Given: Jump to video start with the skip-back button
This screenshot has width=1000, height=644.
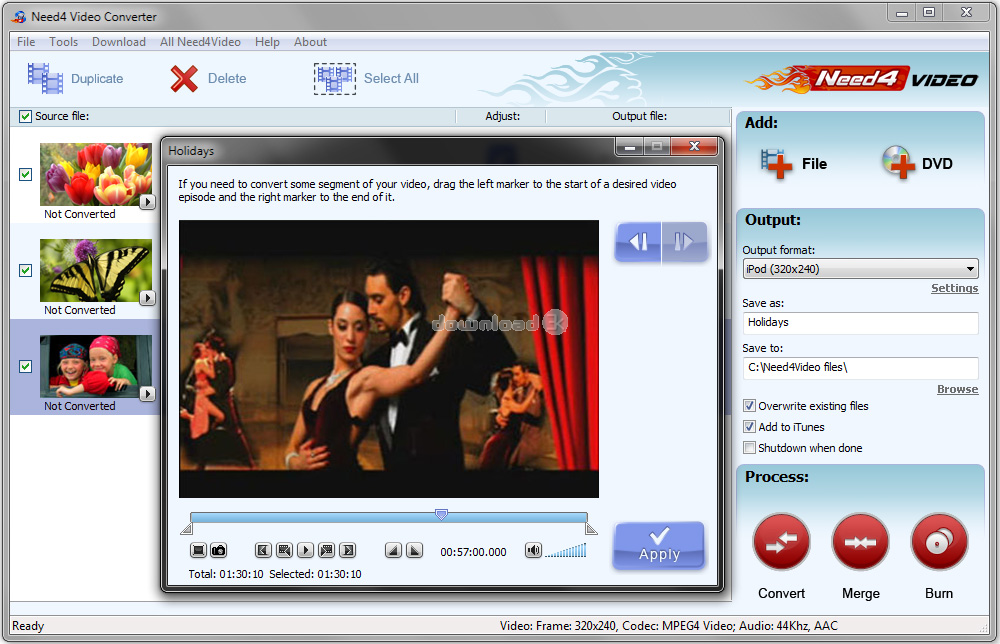Looking at the screenshot, I should click(263, 550).
